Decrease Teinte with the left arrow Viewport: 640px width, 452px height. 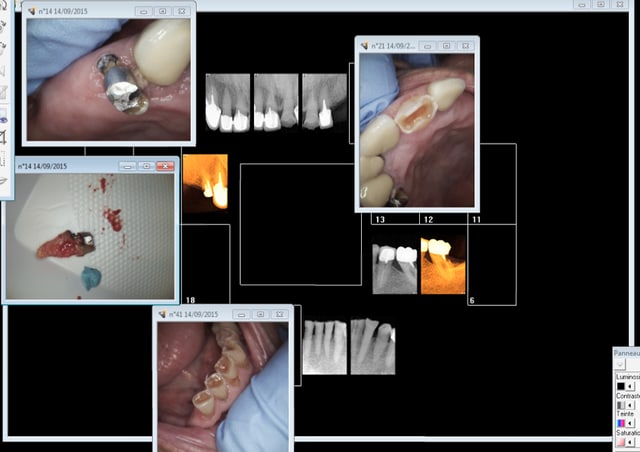[x=631, y=423]
